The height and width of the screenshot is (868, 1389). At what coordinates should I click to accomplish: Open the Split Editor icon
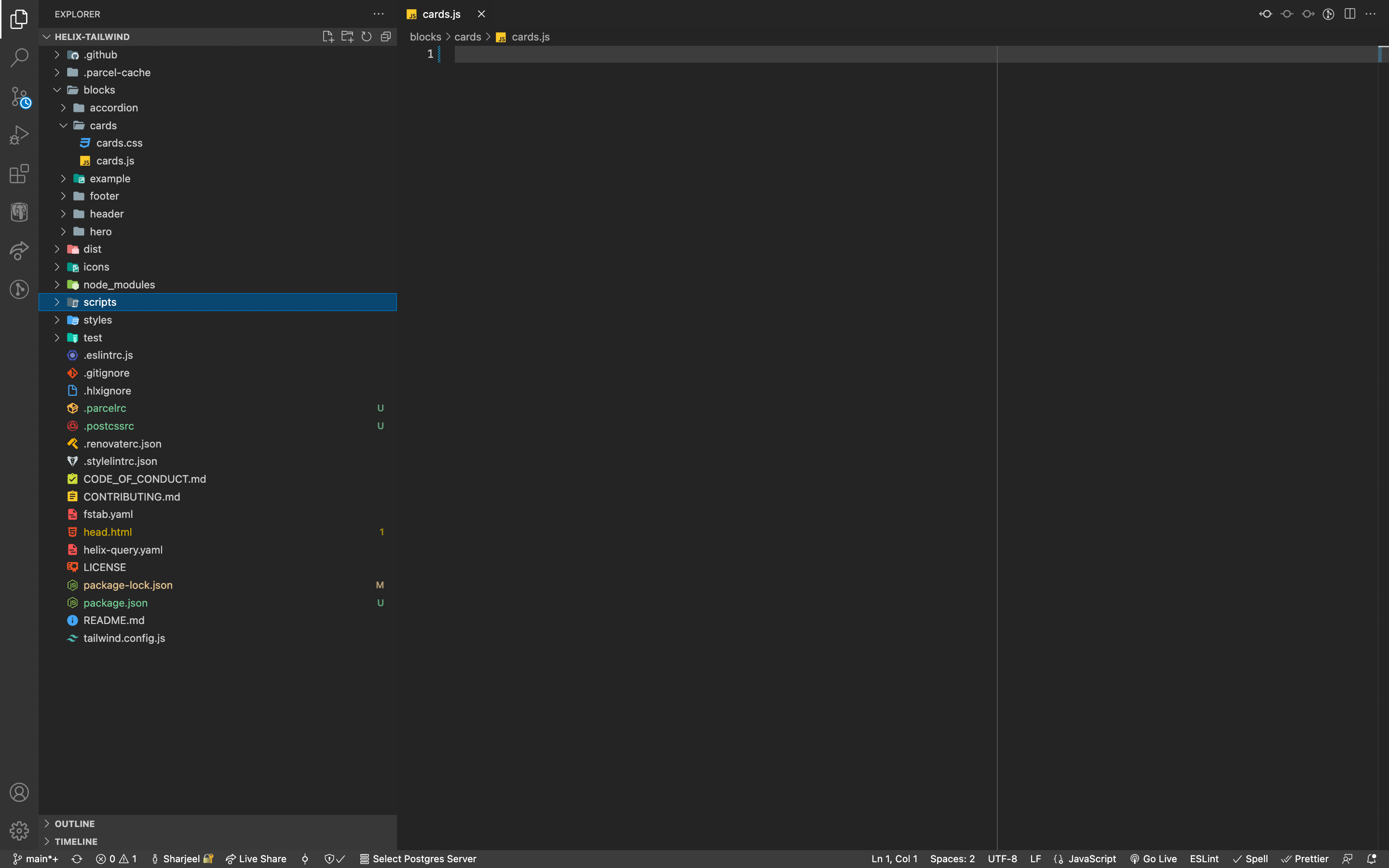click(1349, 14)
